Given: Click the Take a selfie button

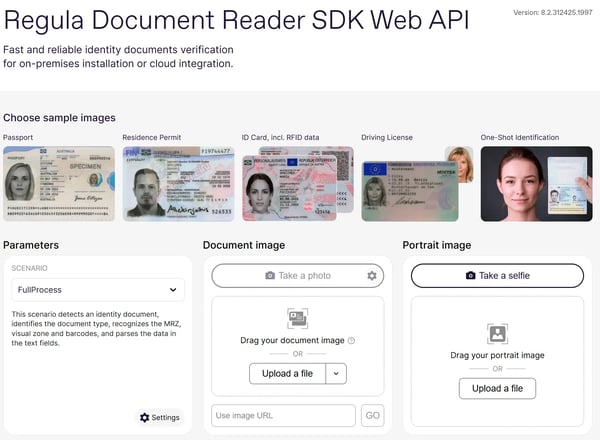Looking at the screenshot, I should (497, 275).
